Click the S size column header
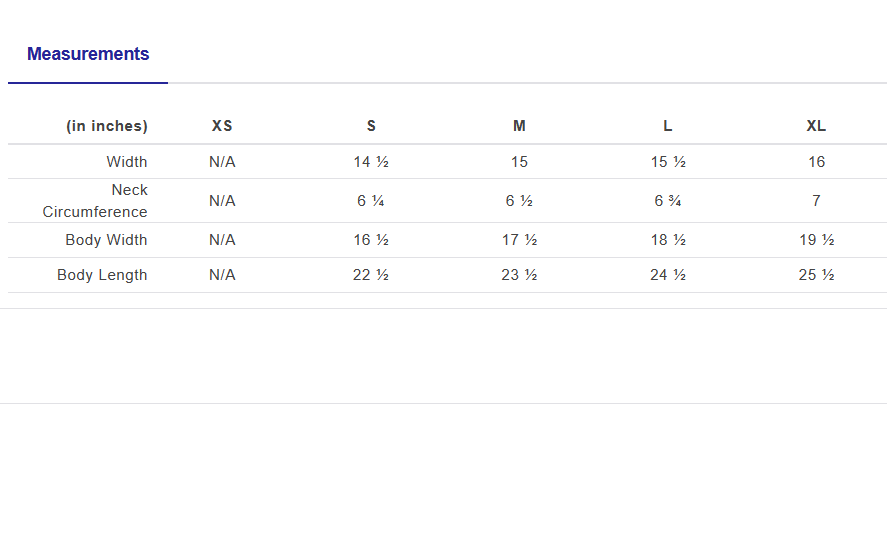Viewport: 887px width, 546px height. (371, 126)
